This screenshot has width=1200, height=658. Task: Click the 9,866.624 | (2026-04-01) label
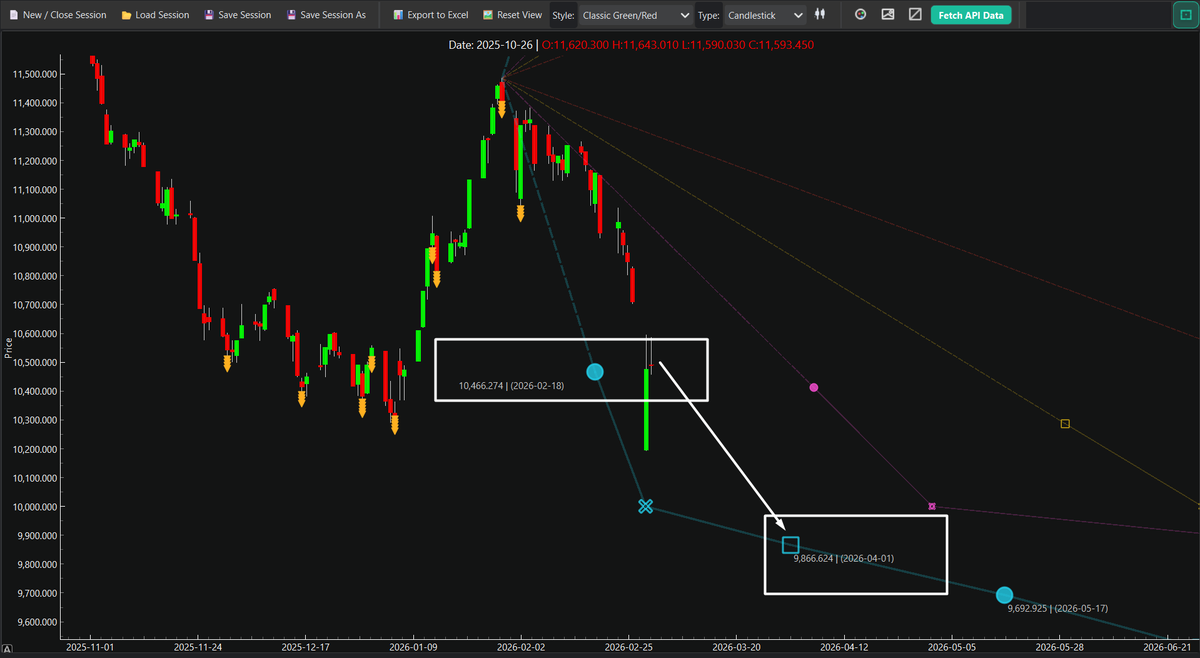click(843, 559)
